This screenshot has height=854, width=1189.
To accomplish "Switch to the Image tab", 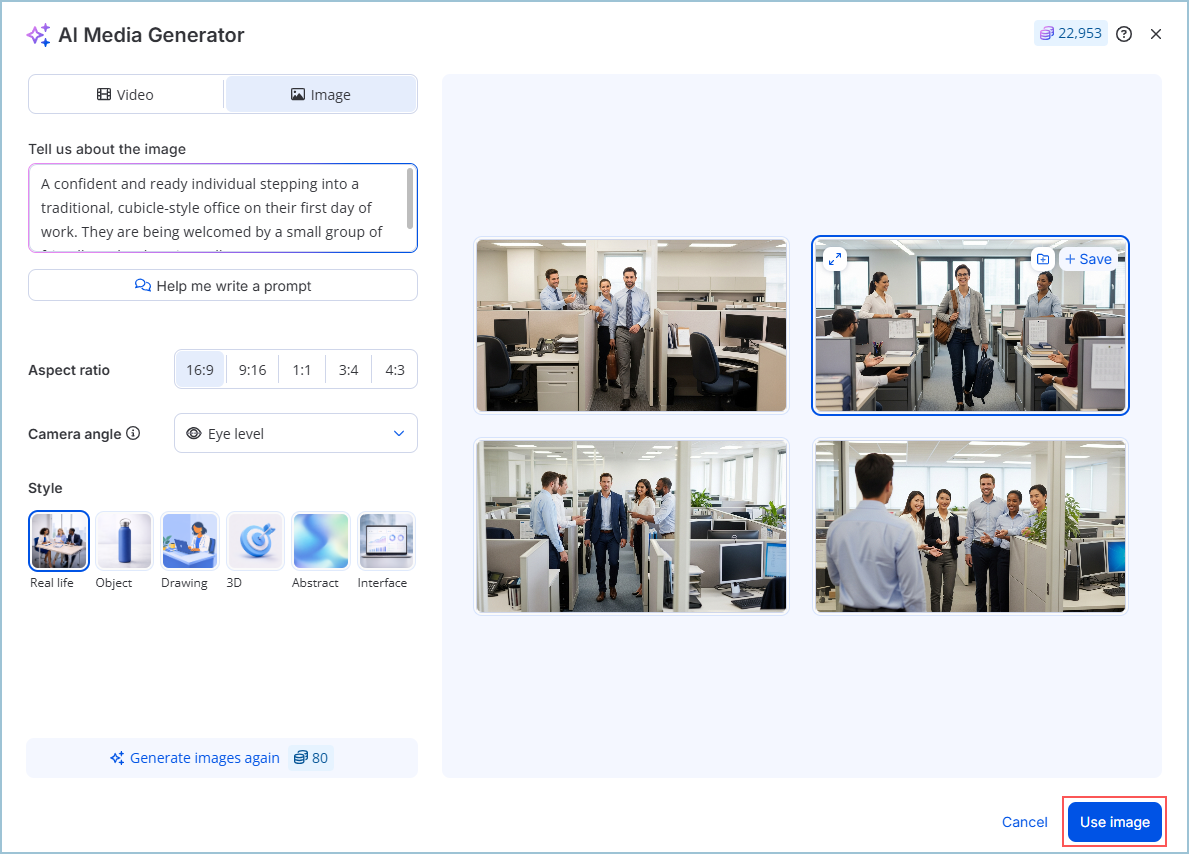I will pyautogui.click(x=321, y=95).
